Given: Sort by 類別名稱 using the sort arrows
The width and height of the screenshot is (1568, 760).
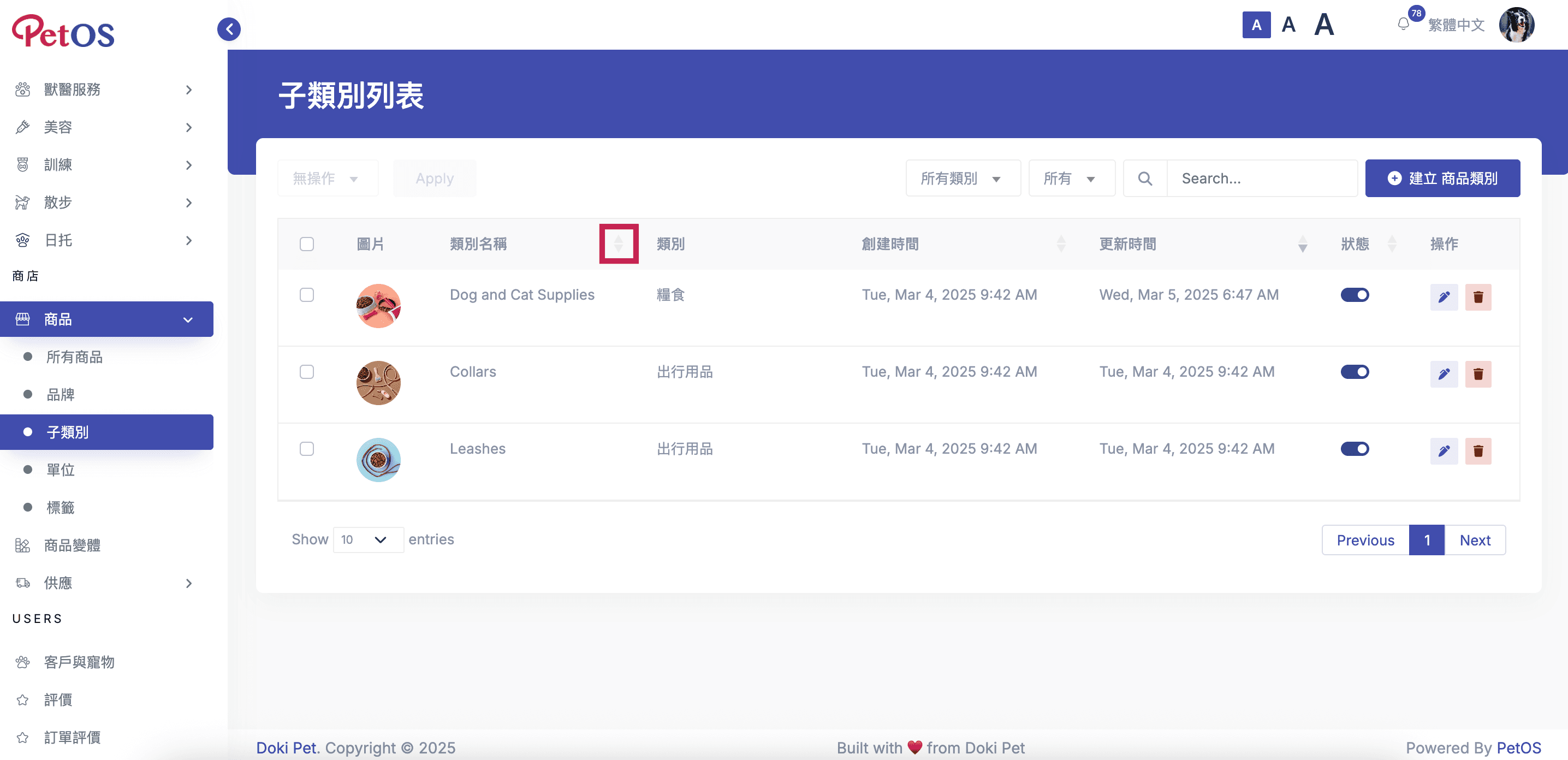Looking at the screenshot, I should (619, 244).
